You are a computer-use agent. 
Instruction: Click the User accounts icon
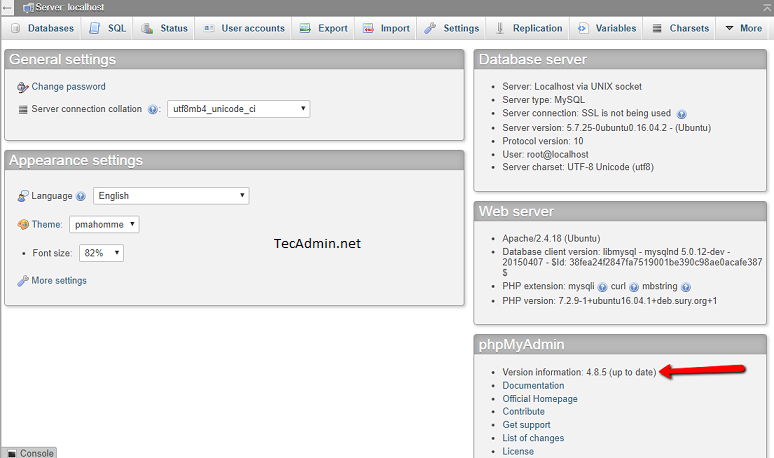209,28
